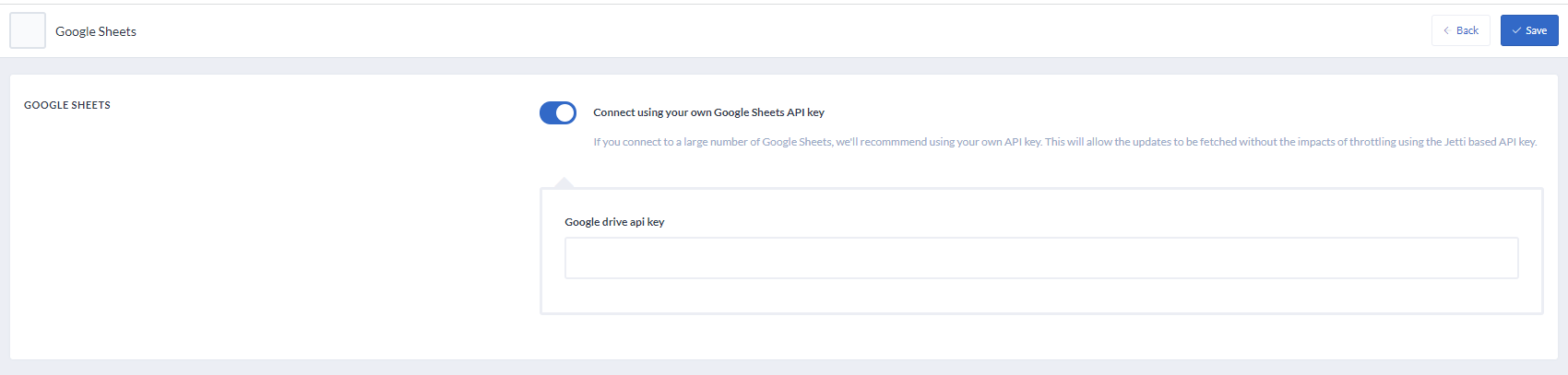Click 'Connect using your own Google Sheets API key' label
Viewport: 1568px width, 375px height.
coord(708,112)
